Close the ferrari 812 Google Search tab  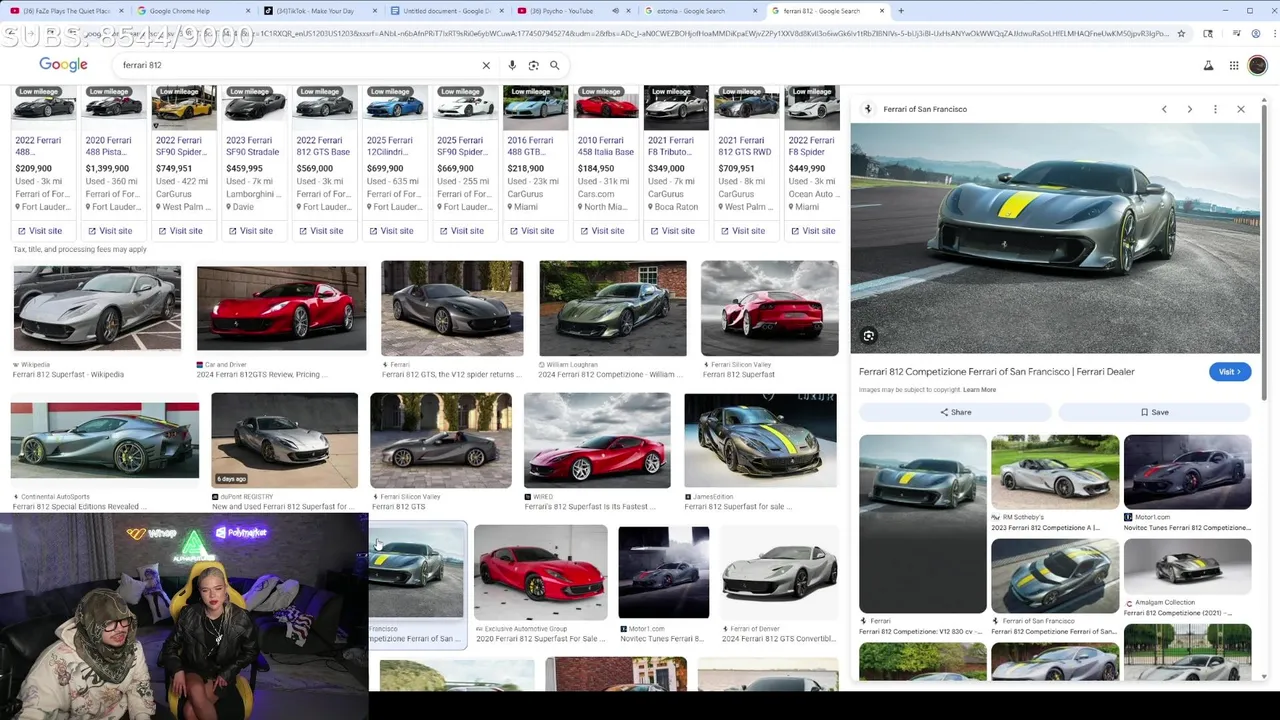coord(882,11)
